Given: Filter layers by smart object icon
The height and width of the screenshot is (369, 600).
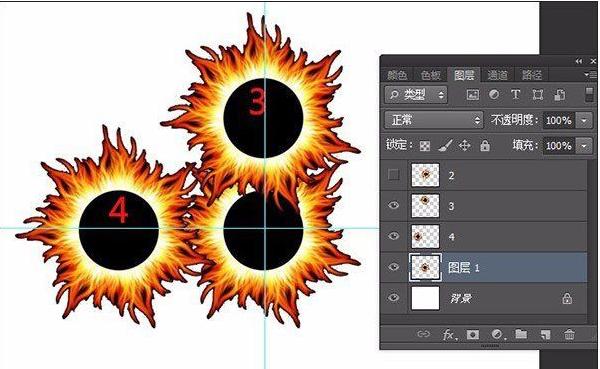Looking at the screenshot, I should 559,95.
